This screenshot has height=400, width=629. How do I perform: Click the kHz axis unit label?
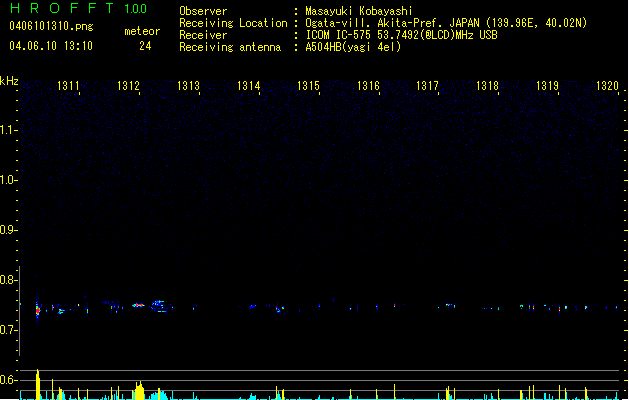(x=9, y=81)
